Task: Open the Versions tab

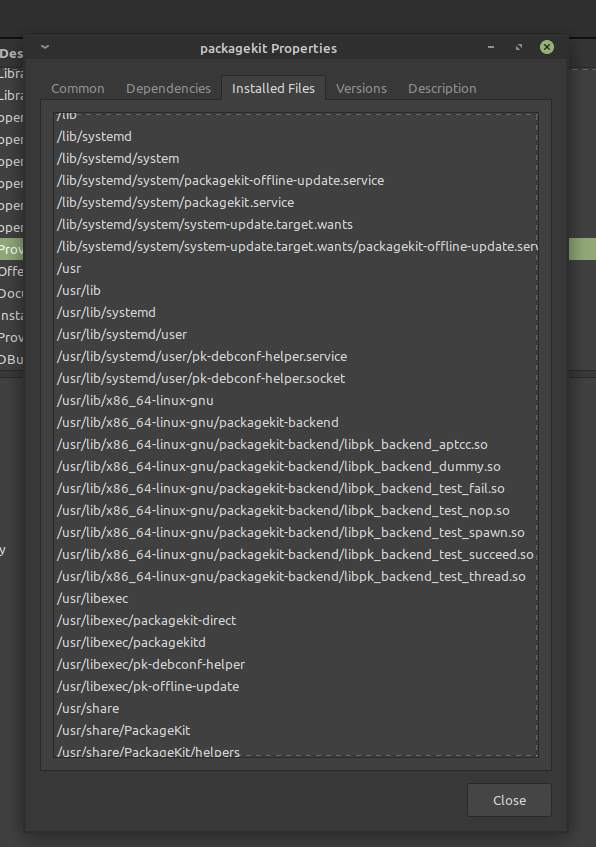Action: [x=361, y=89]
